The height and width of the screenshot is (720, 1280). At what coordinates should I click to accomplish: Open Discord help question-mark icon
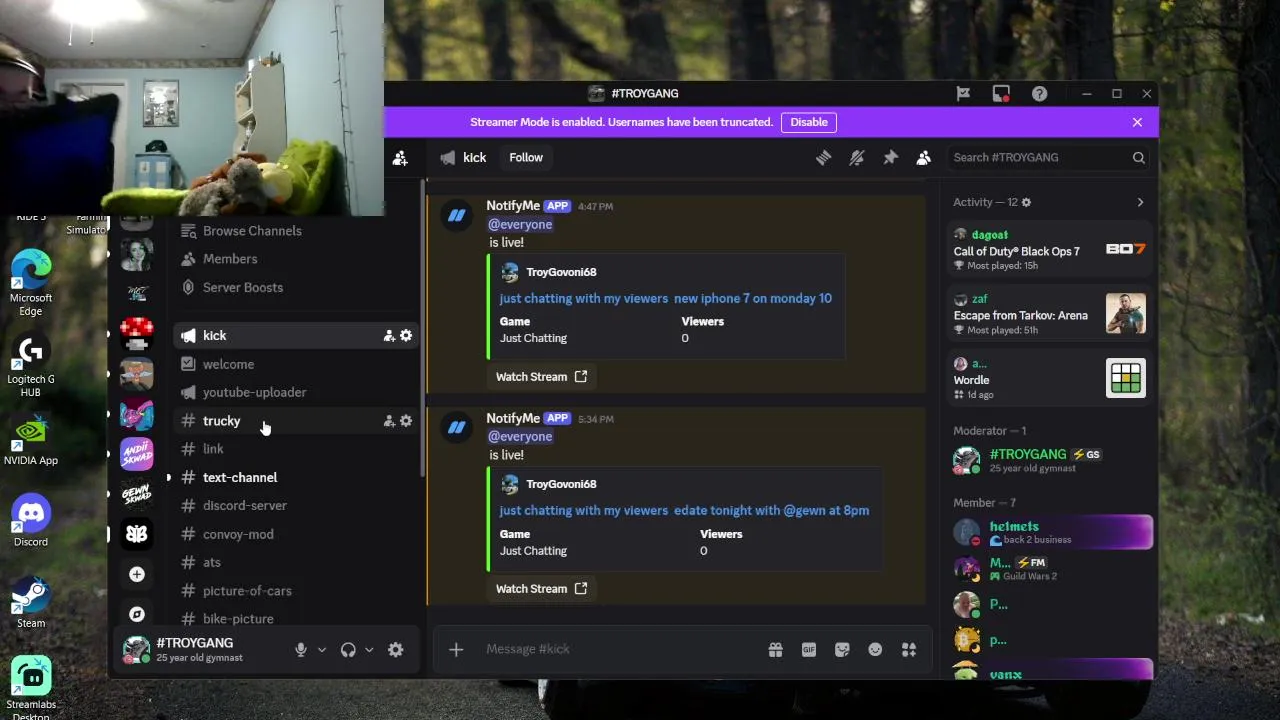click(x=1040, y=94)
